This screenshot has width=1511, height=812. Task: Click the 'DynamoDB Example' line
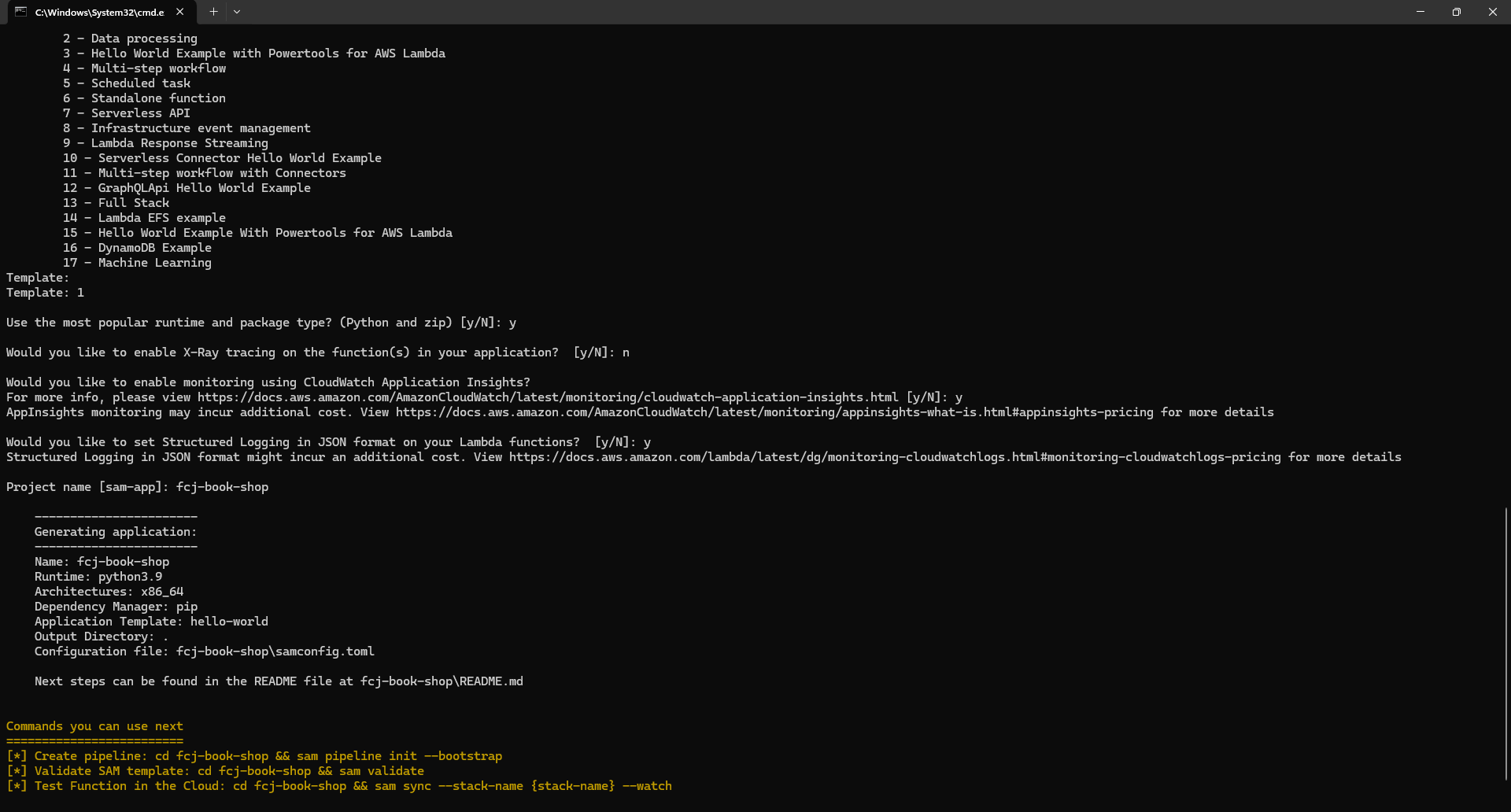click(137, 248)
